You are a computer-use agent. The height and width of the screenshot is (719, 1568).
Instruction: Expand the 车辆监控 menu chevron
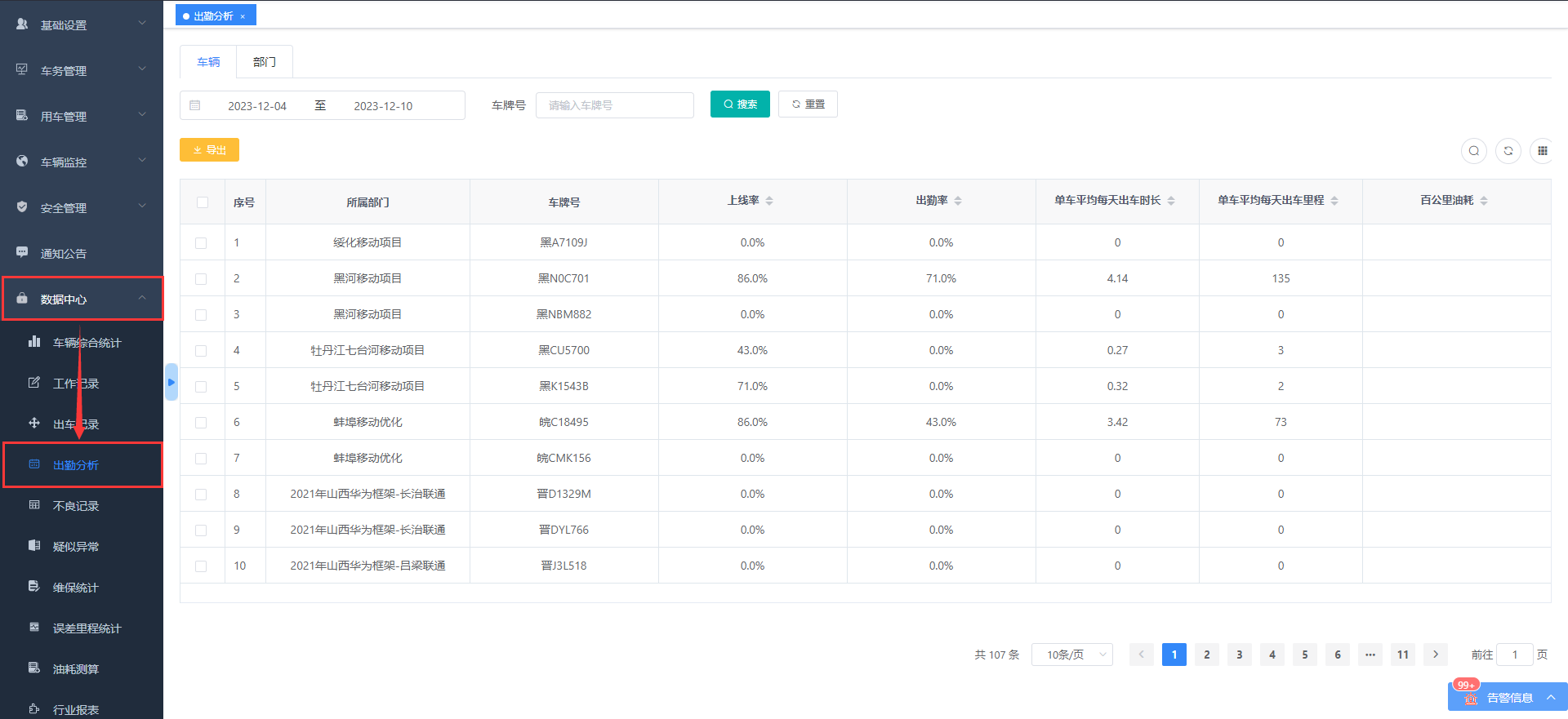142,161
